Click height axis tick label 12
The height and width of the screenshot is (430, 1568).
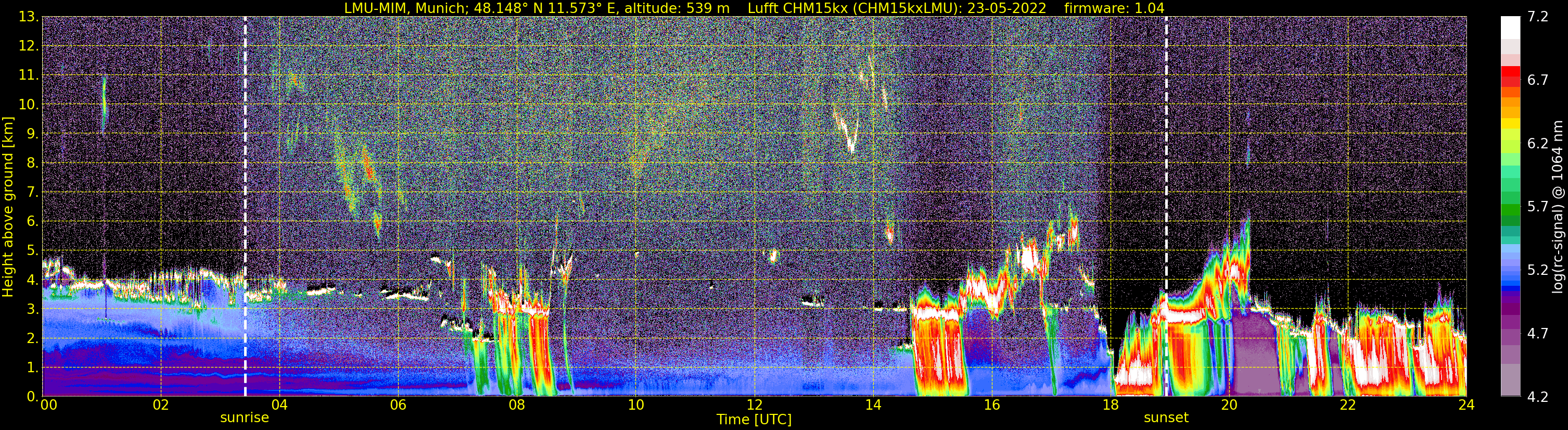[28, 46]
